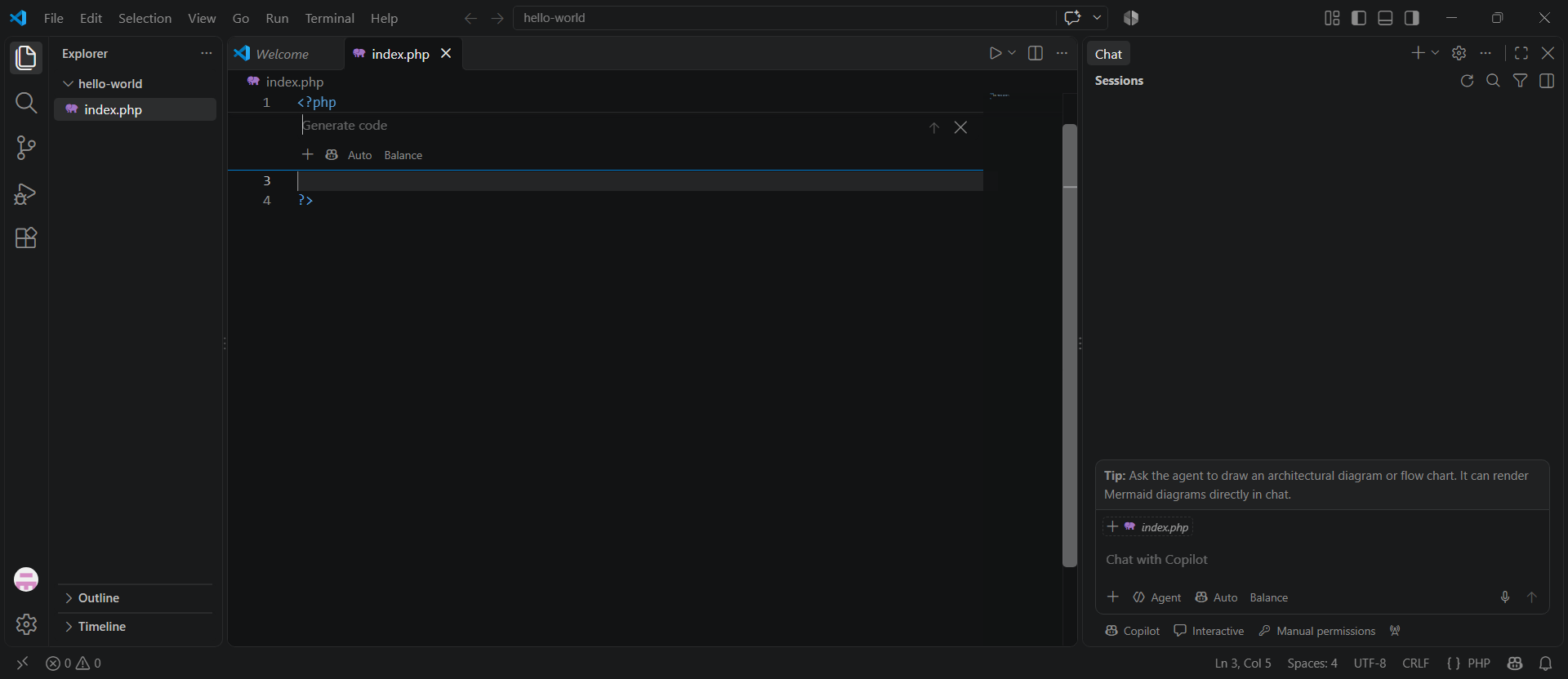Click Interactive in chat footer
Image resolution: width=1568 pixels, height=679 pixels.
click(x=1209, y=631)
